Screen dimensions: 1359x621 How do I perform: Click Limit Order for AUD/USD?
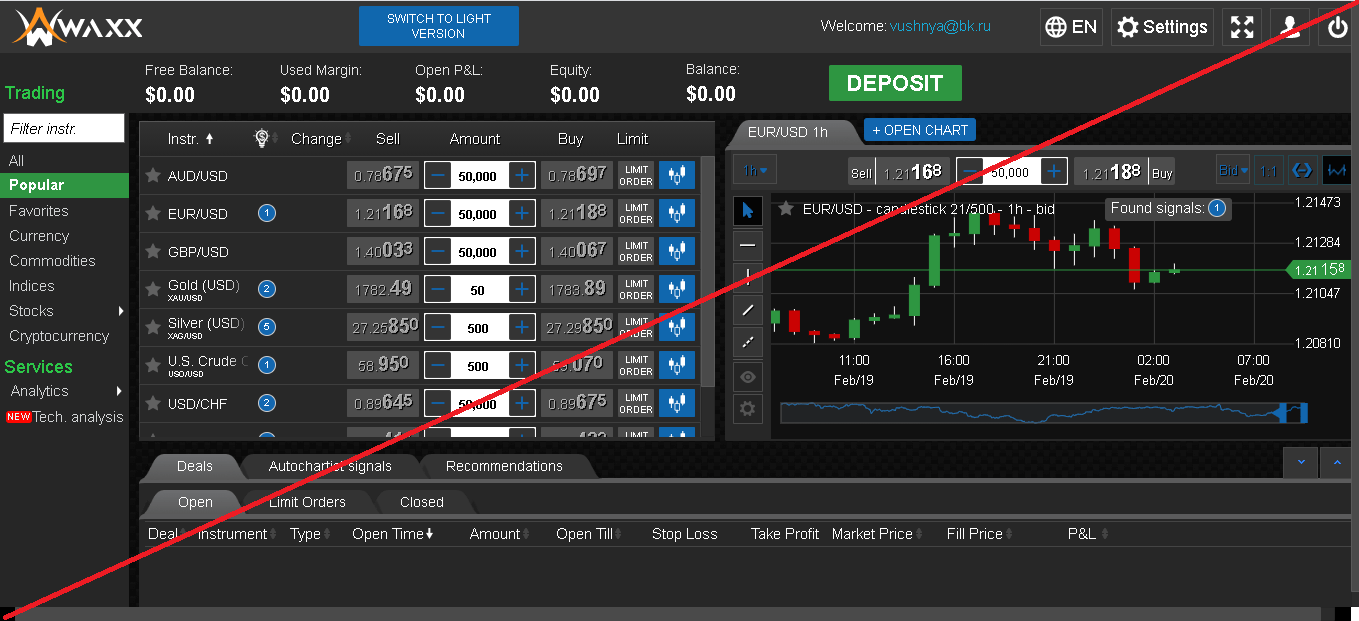point(636,175)
